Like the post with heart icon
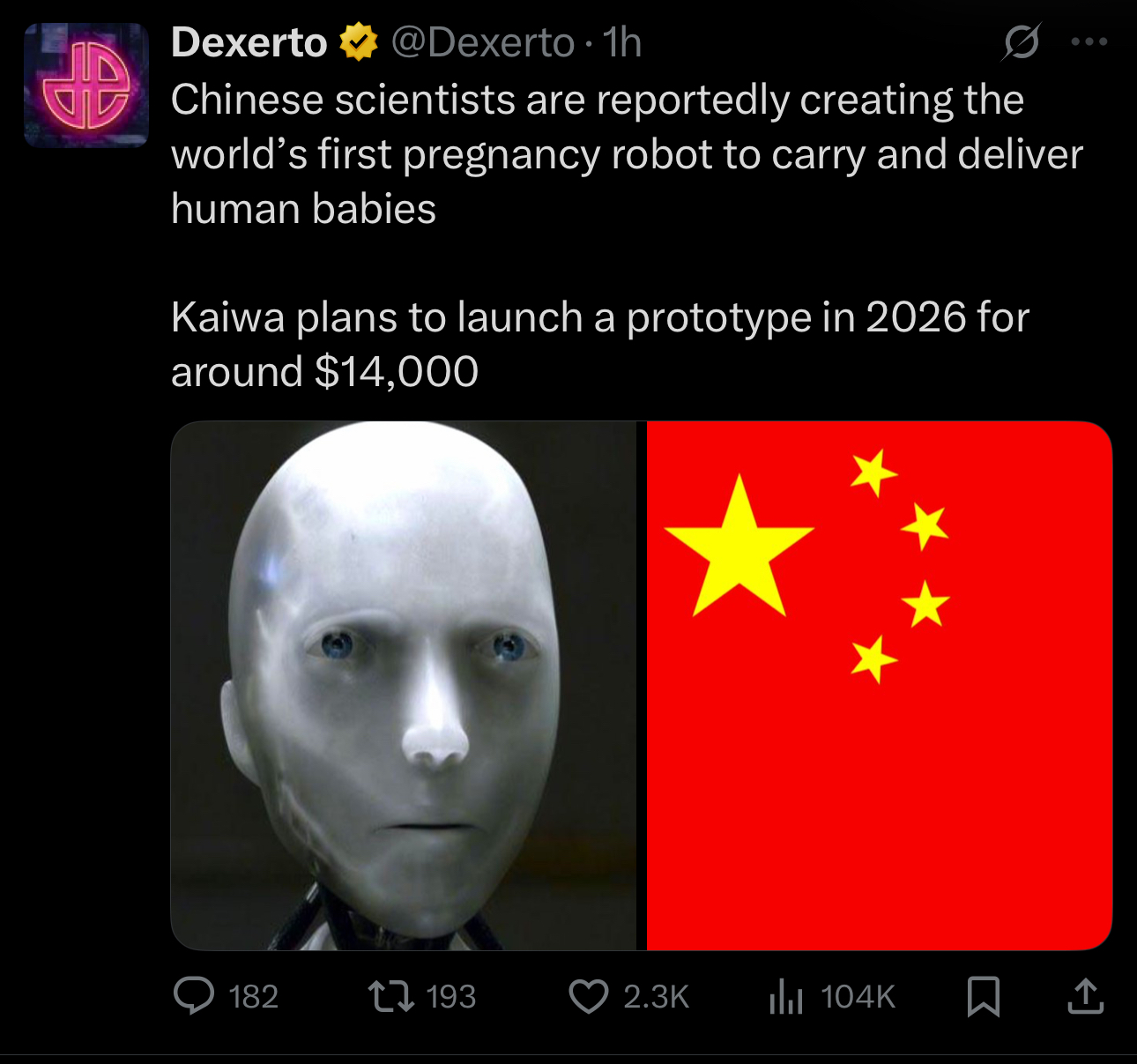Viewport: 1137px width, 1064px height. point(588,996)
